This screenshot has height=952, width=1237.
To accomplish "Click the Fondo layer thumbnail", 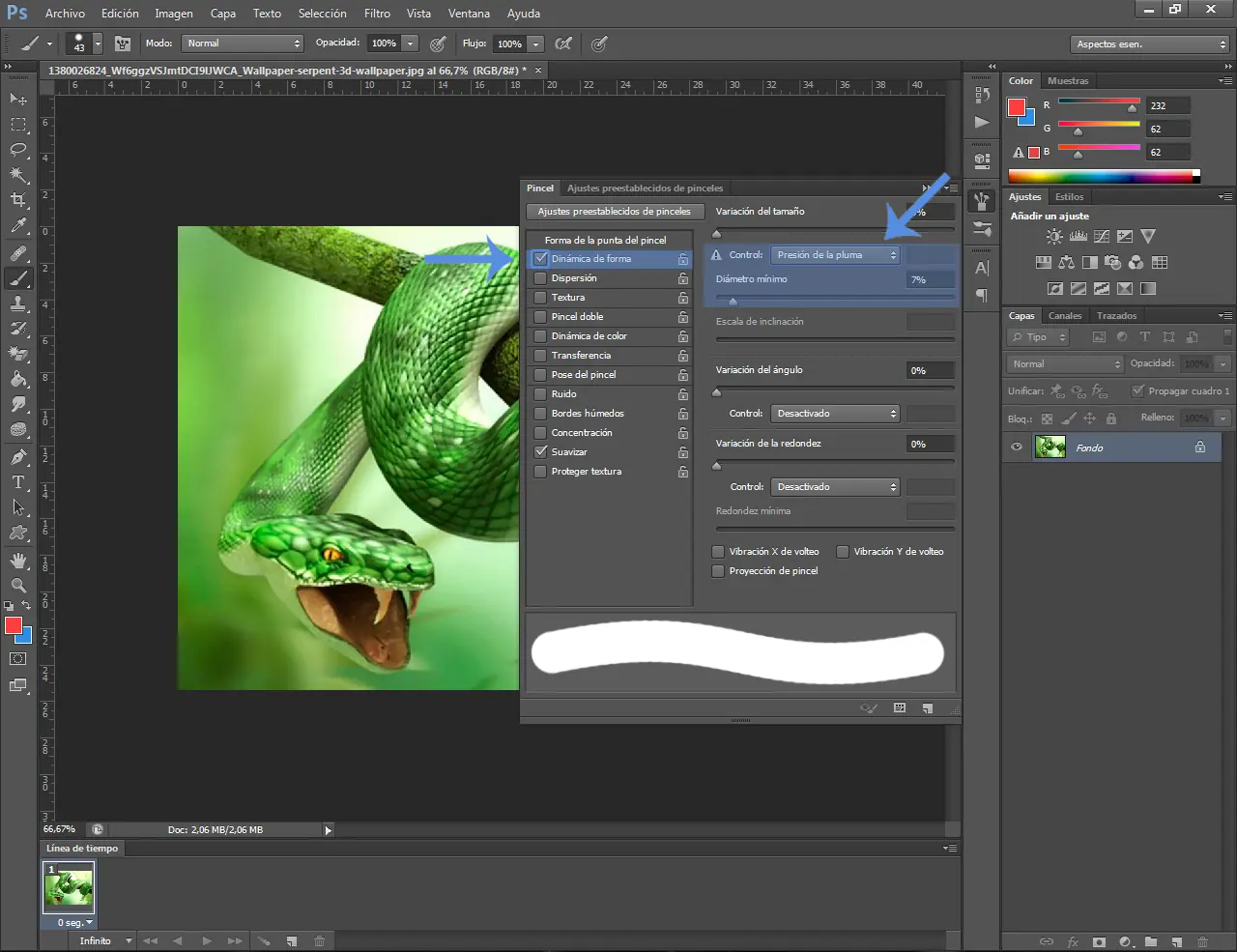I will [1050, 447].
